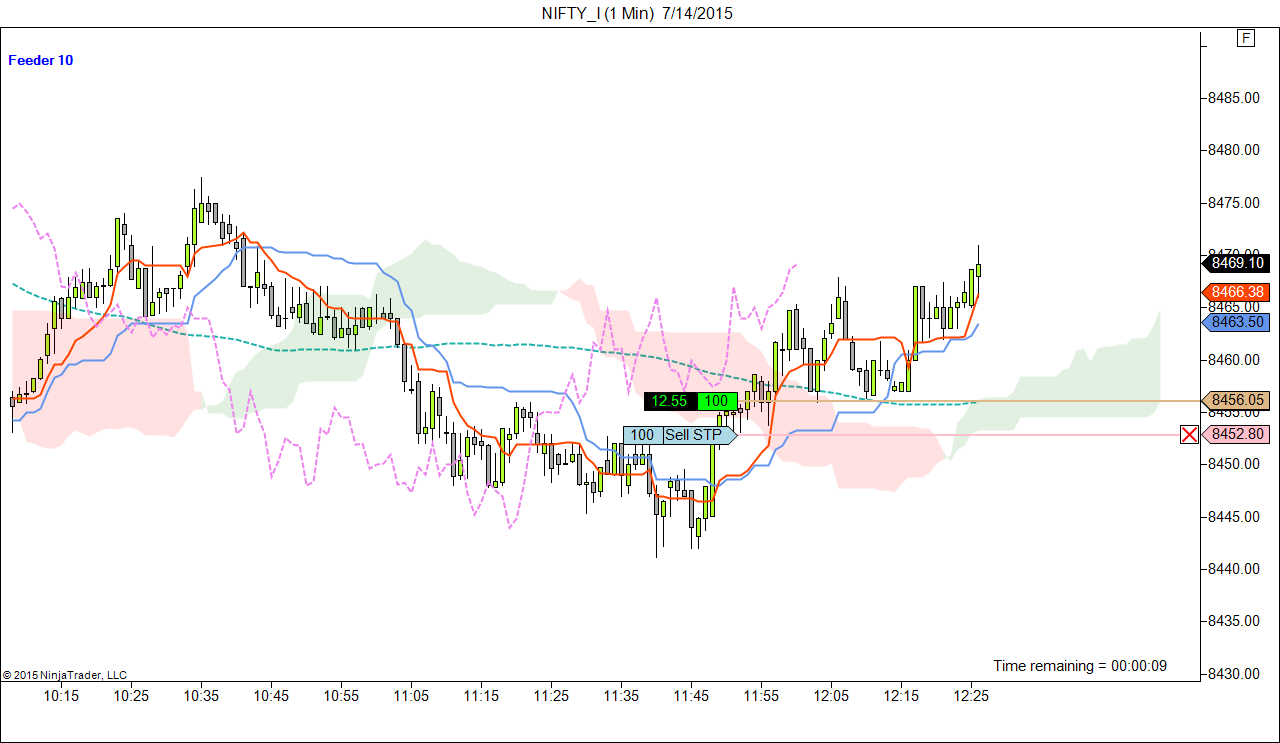Viewport: 1280px width, 743px height.
Task: Click the 10:15 time axis label
Action: (x=61, y=696)
